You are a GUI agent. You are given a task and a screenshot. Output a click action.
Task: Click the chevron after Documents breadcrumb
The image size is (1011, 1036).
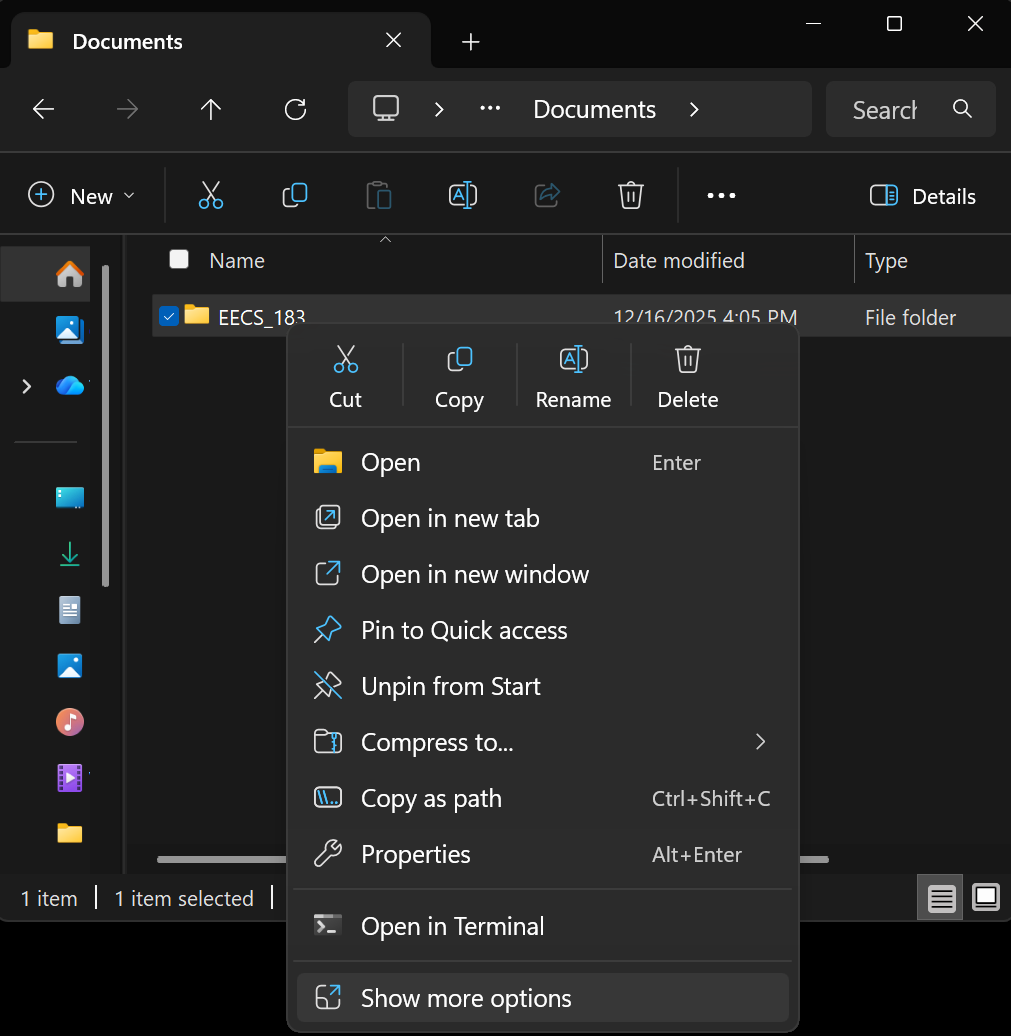tap(693, 110)
